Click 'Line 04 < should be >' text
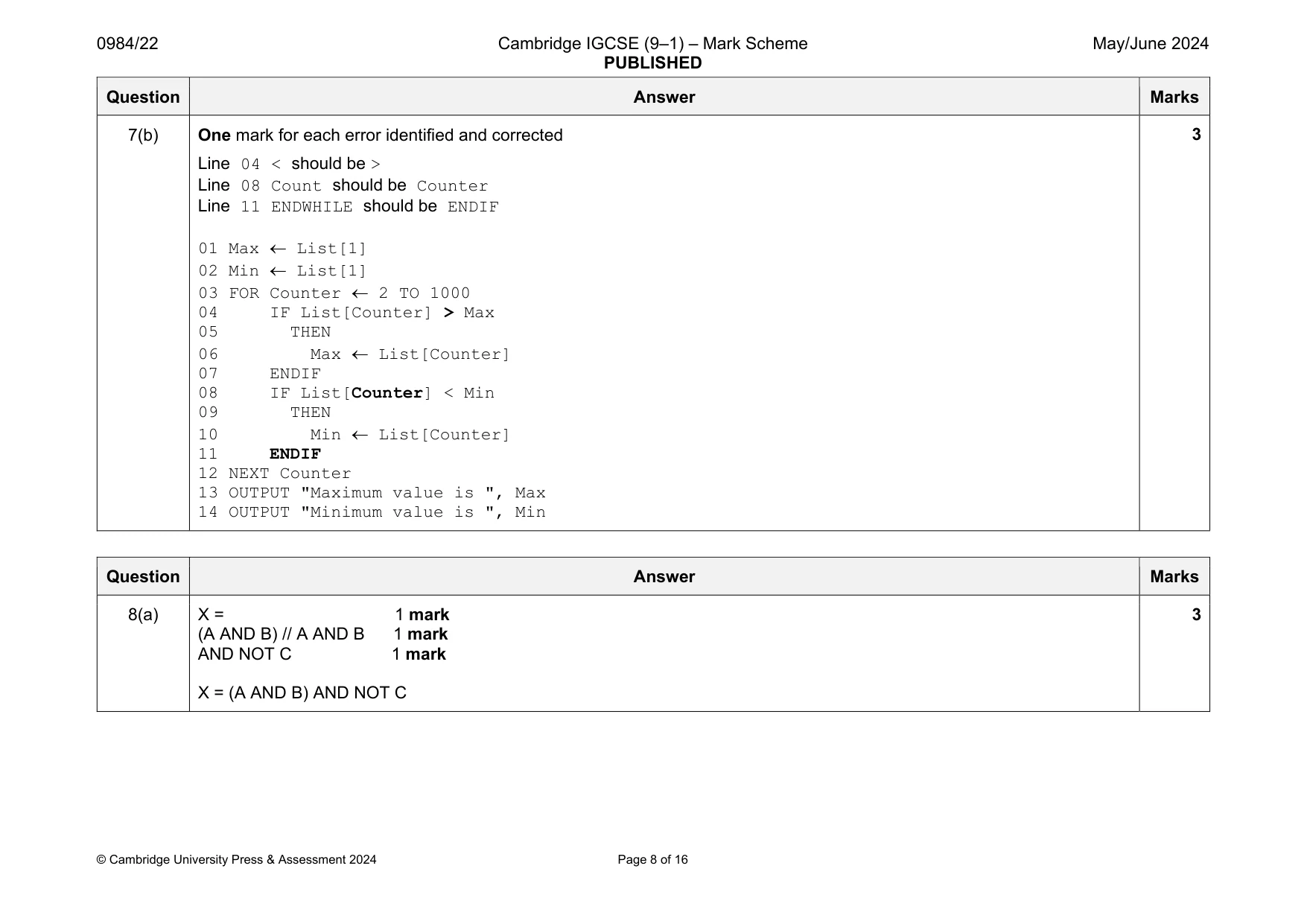This screenshot has height=924, width=1307. point(289,164)
